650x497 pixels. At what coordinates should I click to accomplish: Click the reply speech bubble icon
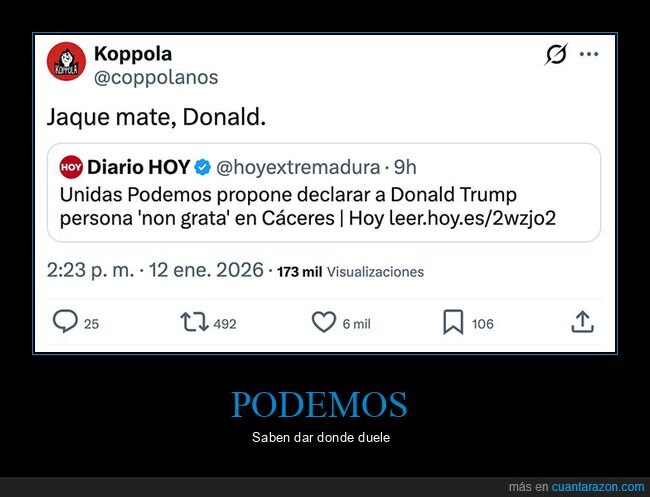pos(65,321)
